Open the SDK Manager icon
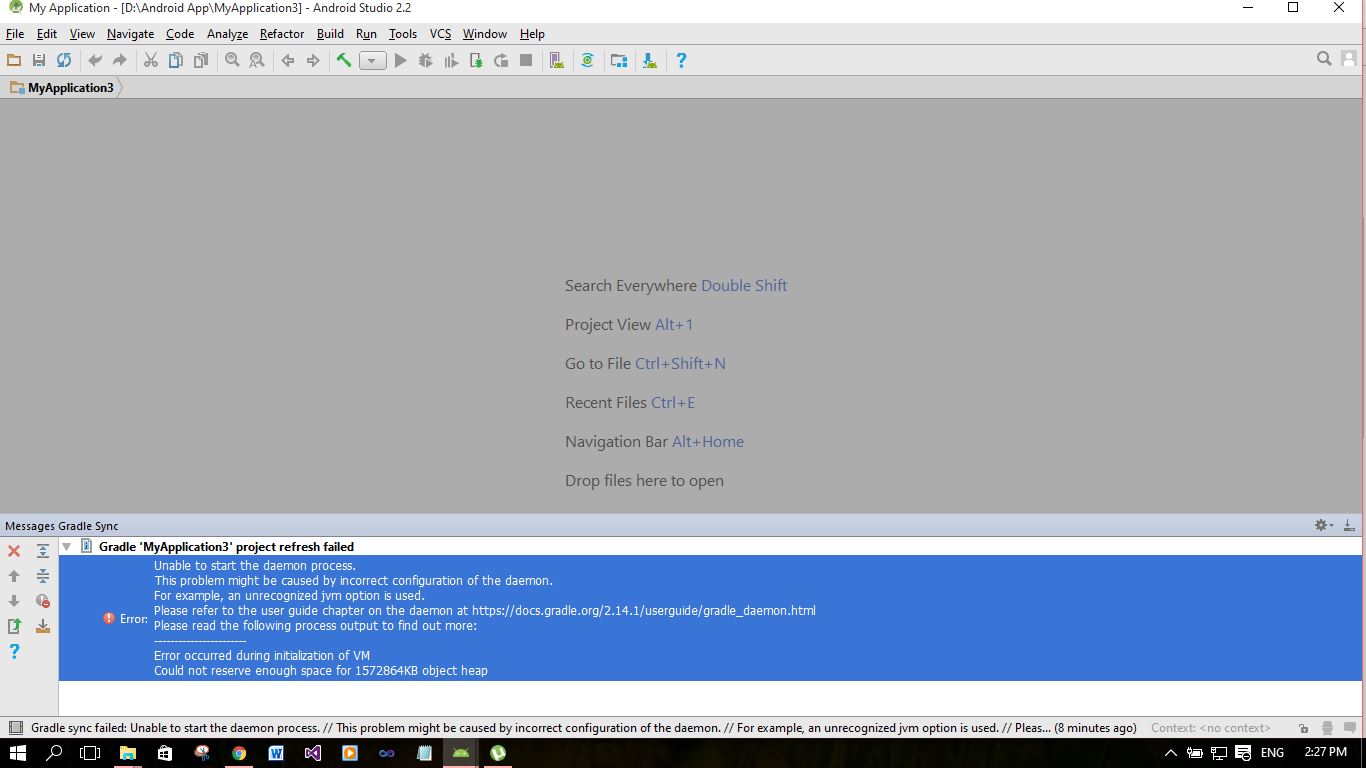Image resolution: width=1366 pixels, height=768 pixels. coord(650,61)
